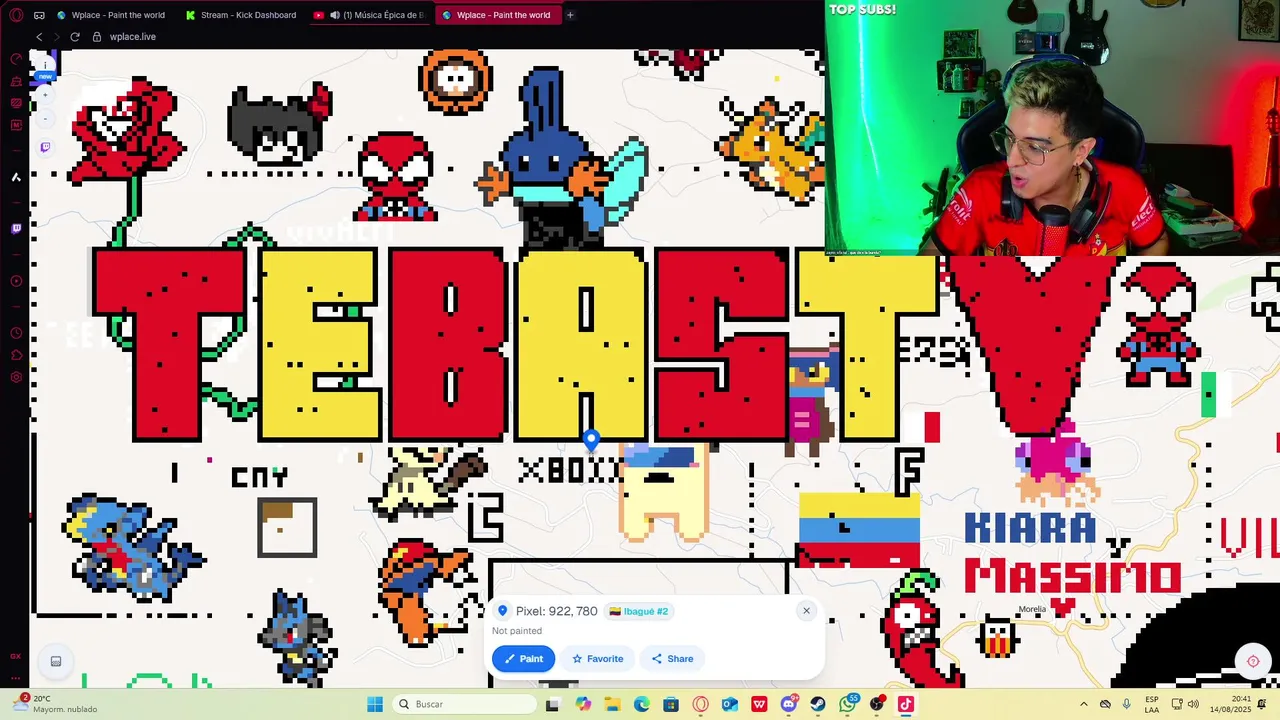Mute the YouTube tab via speaker icon

(x=335, y=15)
